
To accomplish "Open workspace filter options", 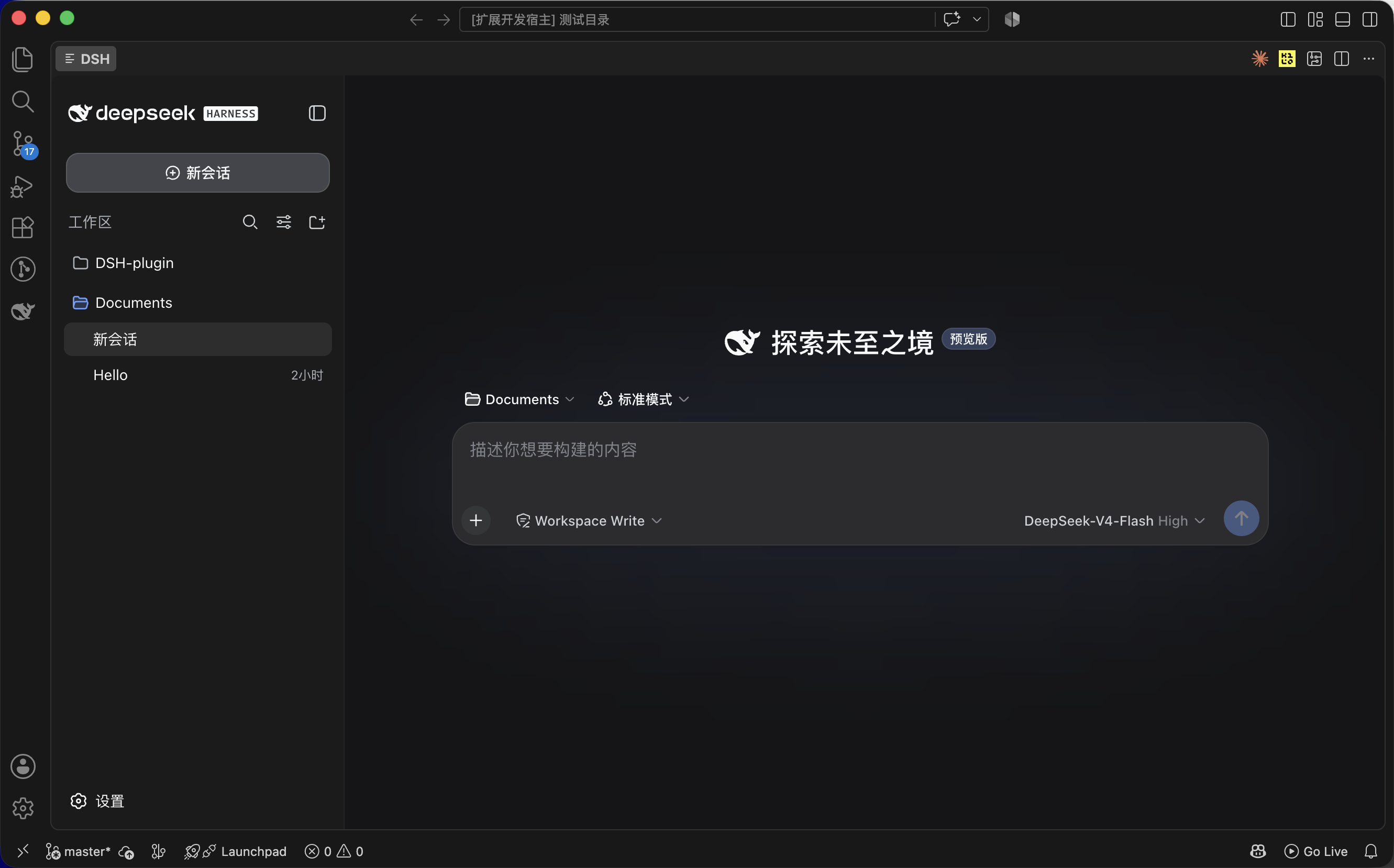I will coord(284,222).
